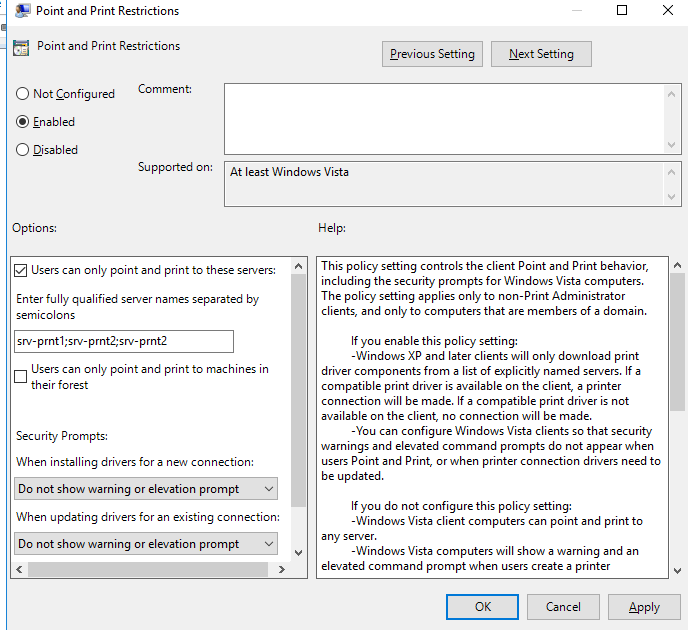Image resolution: width=688 pixels, height=630 pixels.
Task: Click the Options horizontal scrollbar thumb
Action: pyautogui.click(x=148, y=569)
